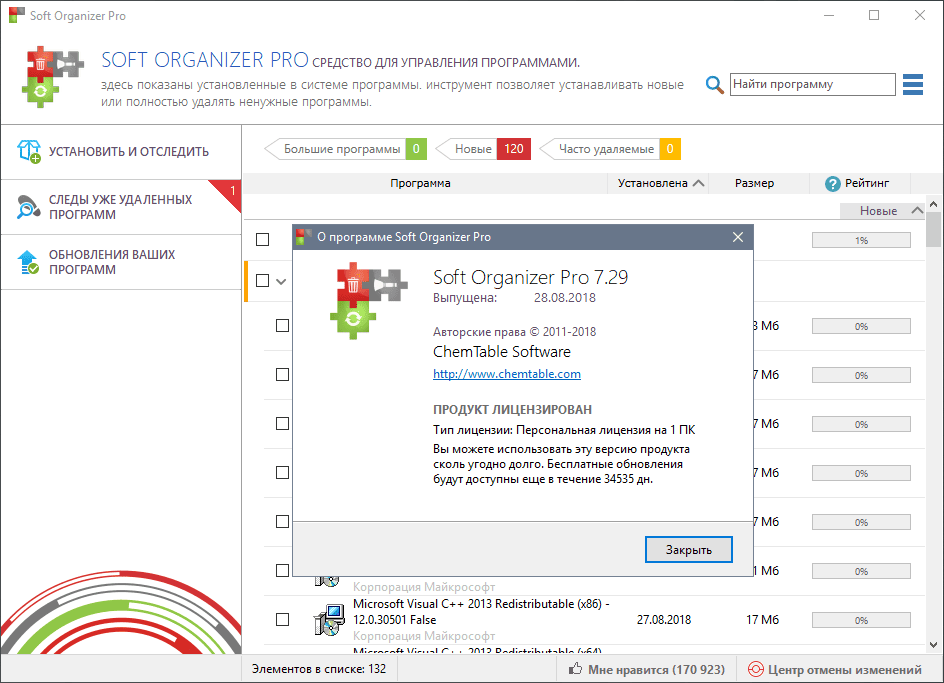The width and height of the screenshot is (944, 683).
Task: Collapse the Новые group header
Action: tap(917, 211)
